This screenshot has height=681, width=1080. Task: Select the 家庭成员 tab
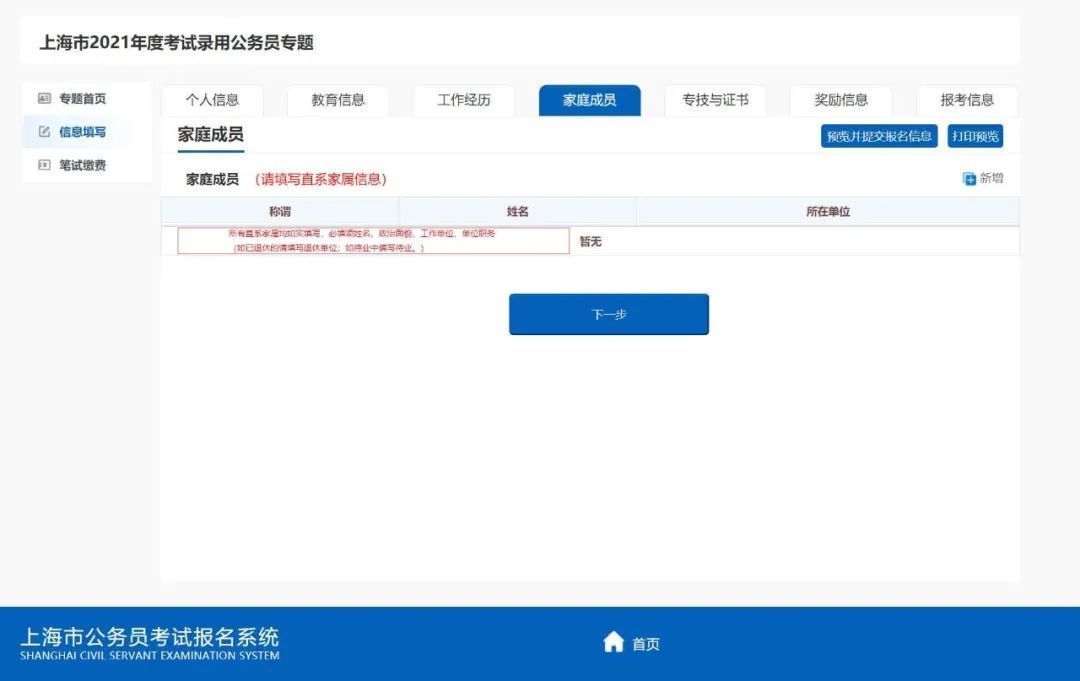(x=589, y=100)
